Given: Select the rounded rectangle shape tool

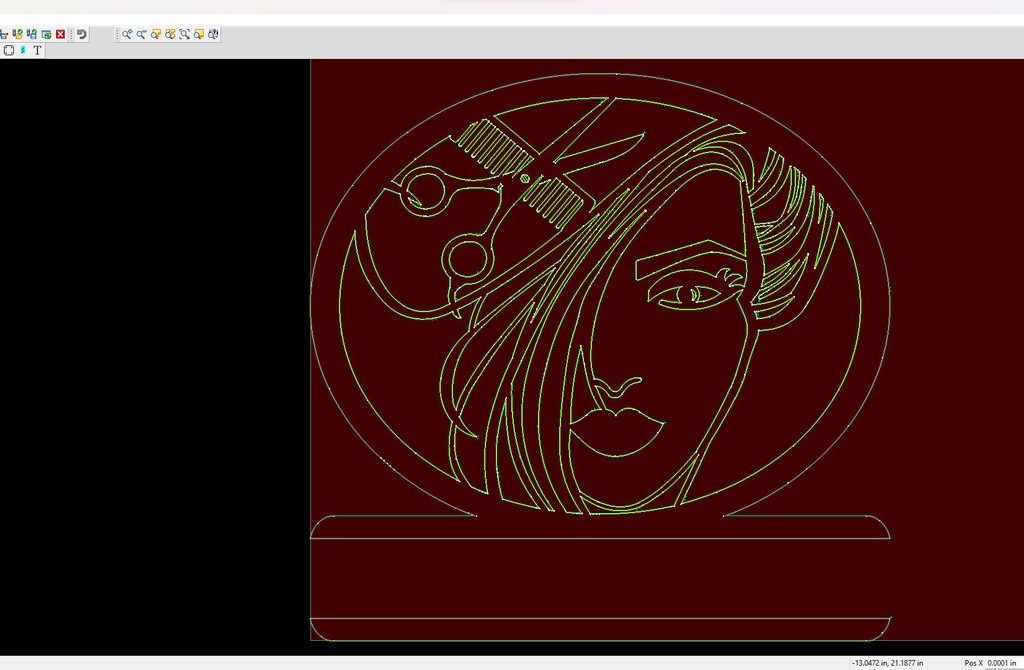Looking at the screenshot, I should click(9, 50).
